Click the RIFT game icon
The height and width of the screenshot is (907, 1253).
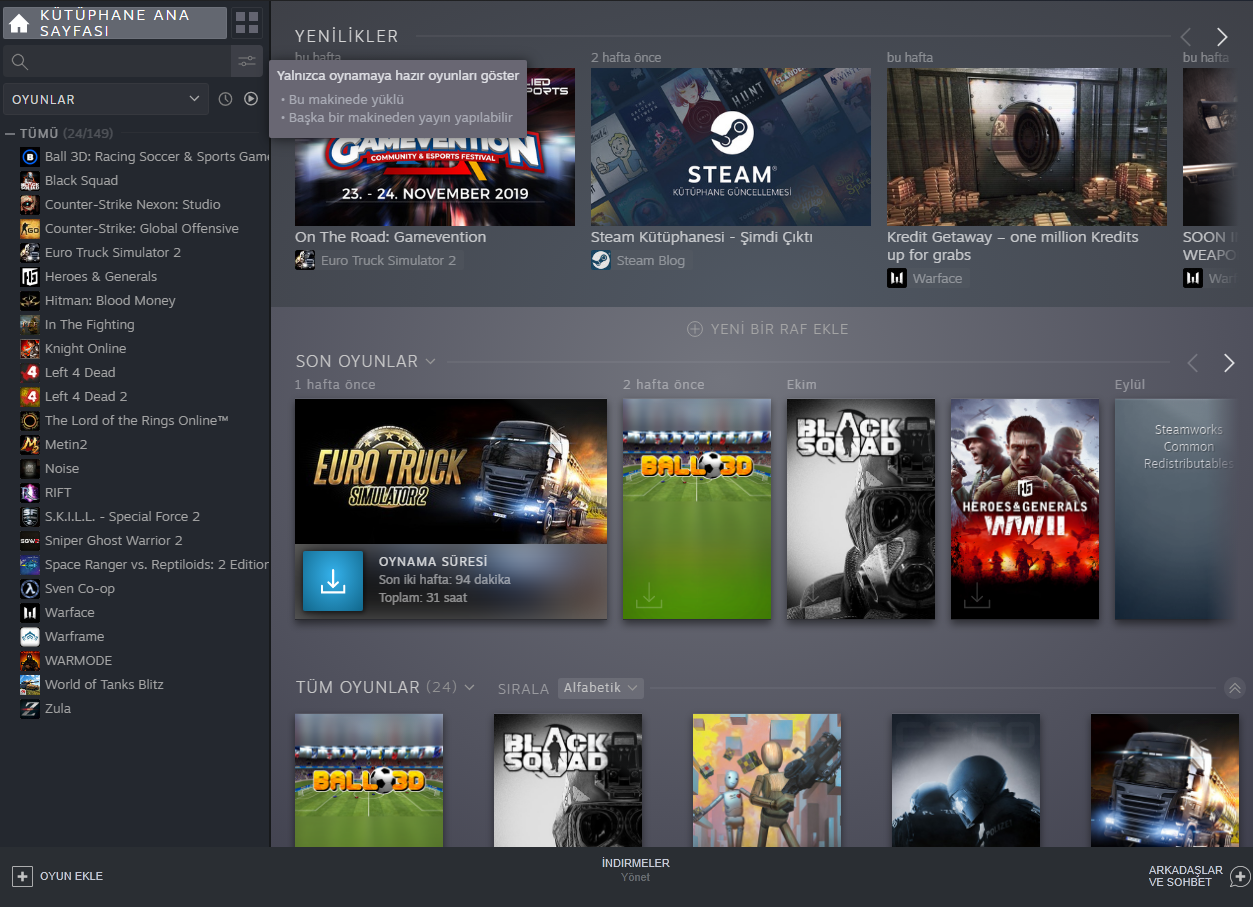tap(30, 492)
